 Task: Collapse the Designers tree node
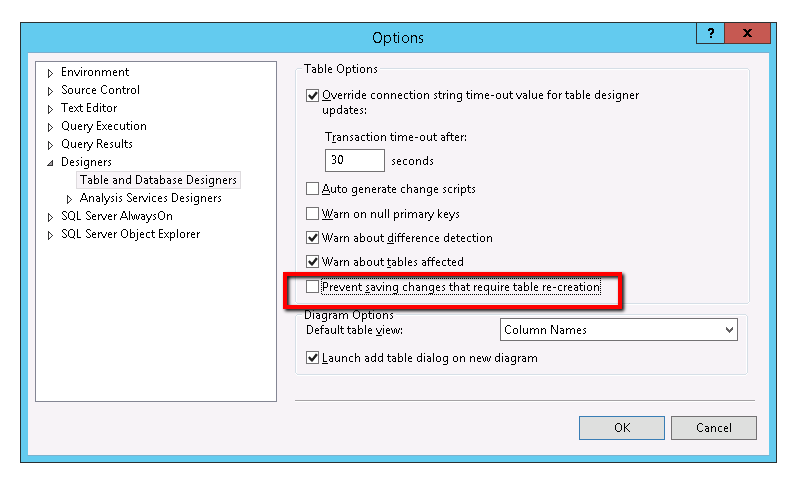50,163
